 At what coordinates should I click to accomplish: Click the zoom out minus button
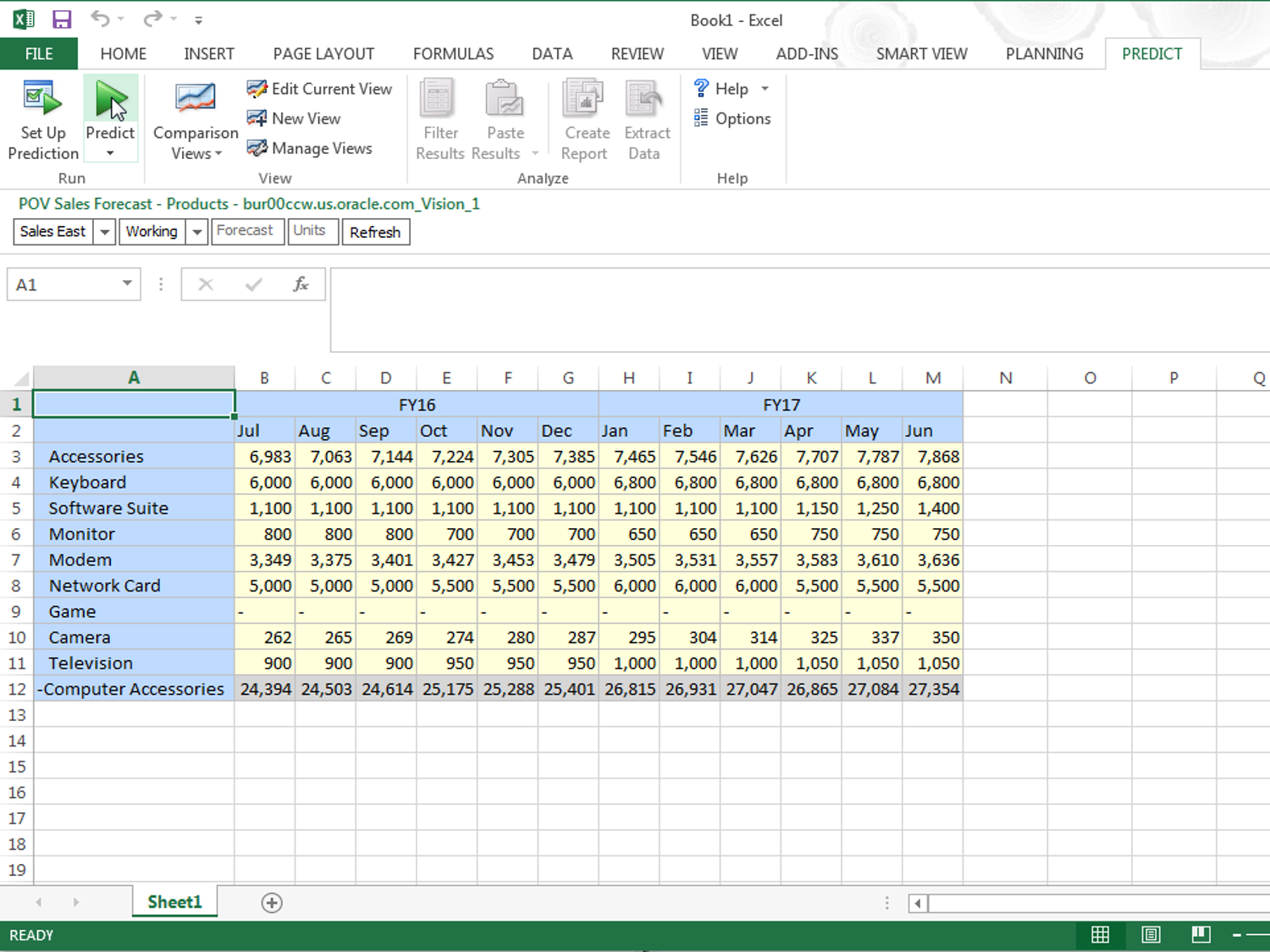pyautogui.click(x=1237, y=935)
